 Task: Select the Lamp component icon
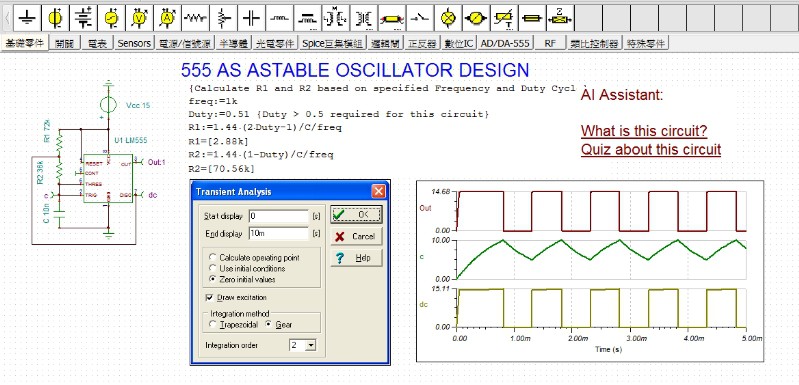pyautogui.click(x=447, y=18)
